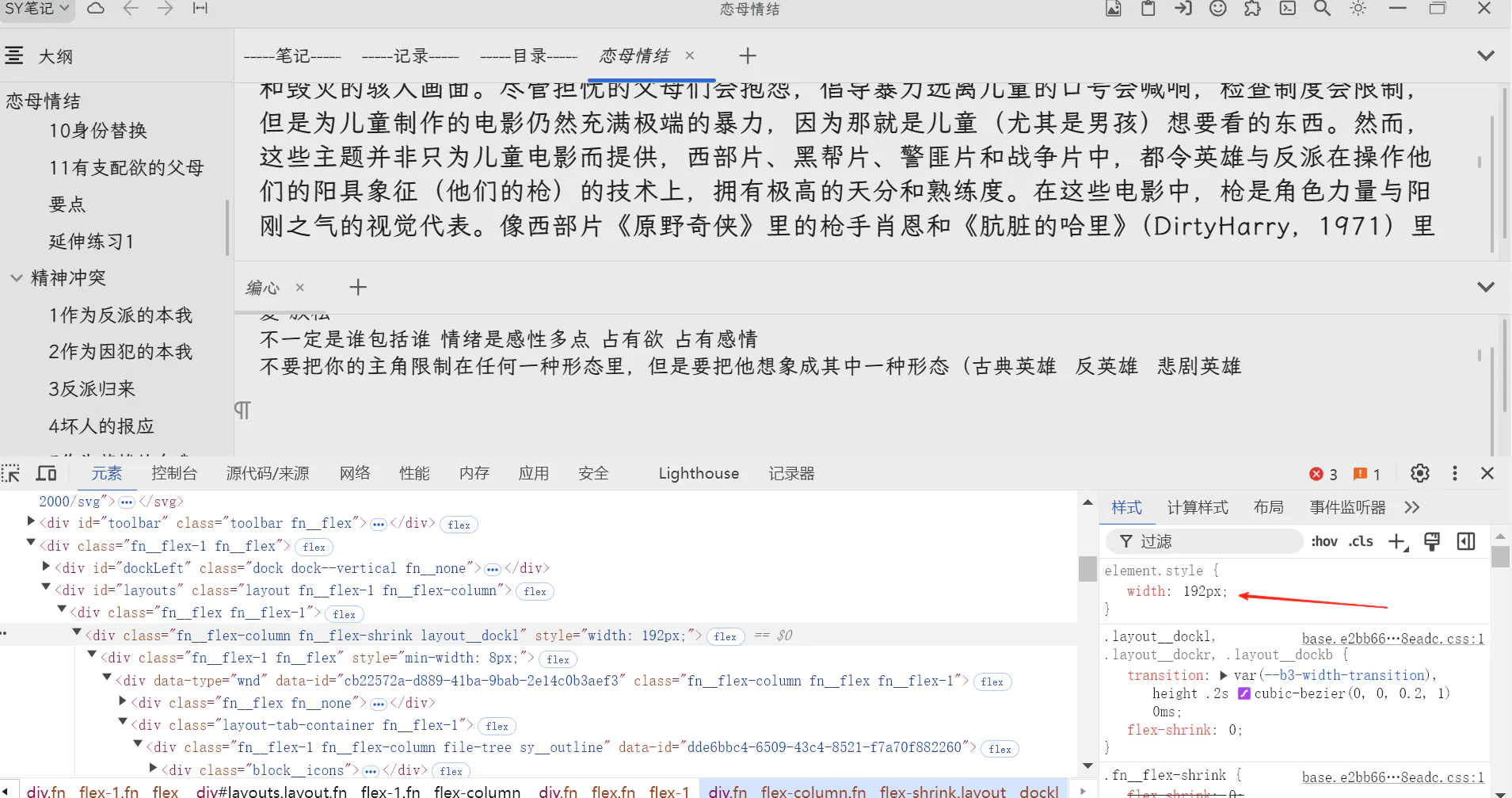Image resolution: width=1512 pixels, height=798 pixels.
Task: Expand the div id="toolbar" node
Action: pyautogui.click(x=31, y=521)
